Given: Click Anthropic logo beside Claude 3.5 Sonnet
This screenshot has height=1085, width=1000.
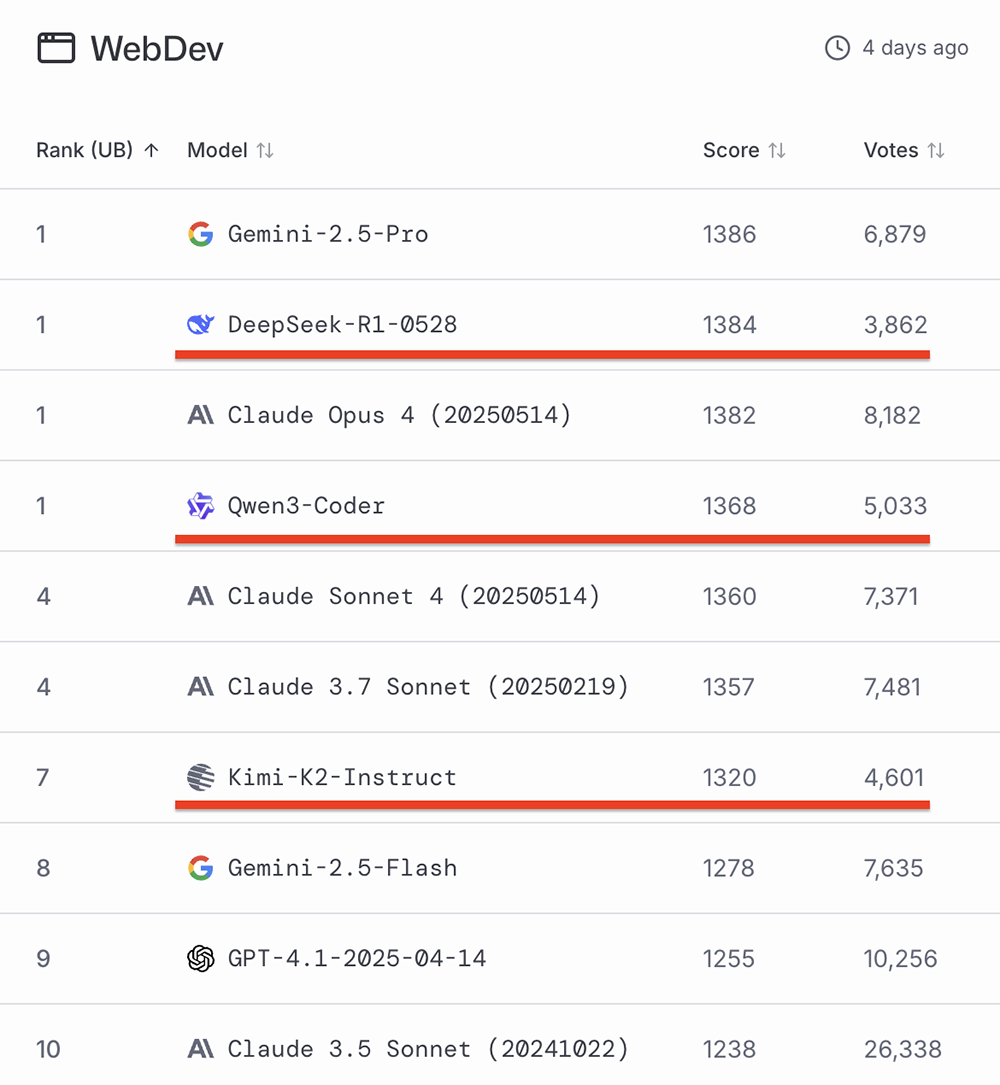Looking at the screenshot, I should 201,1049.
